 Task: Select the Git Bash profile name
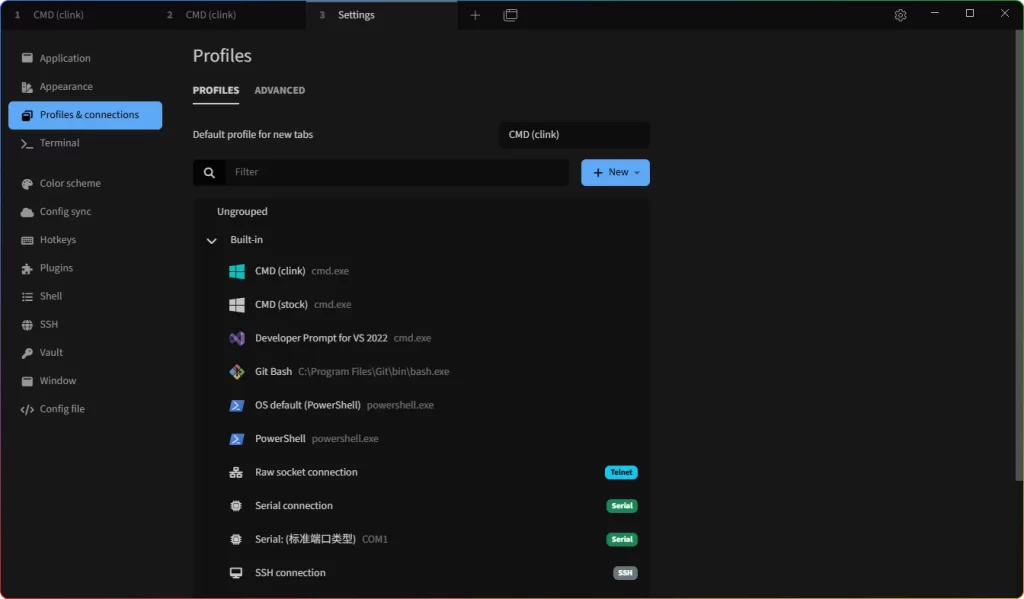pyautogui.click(x=273, y=372)
